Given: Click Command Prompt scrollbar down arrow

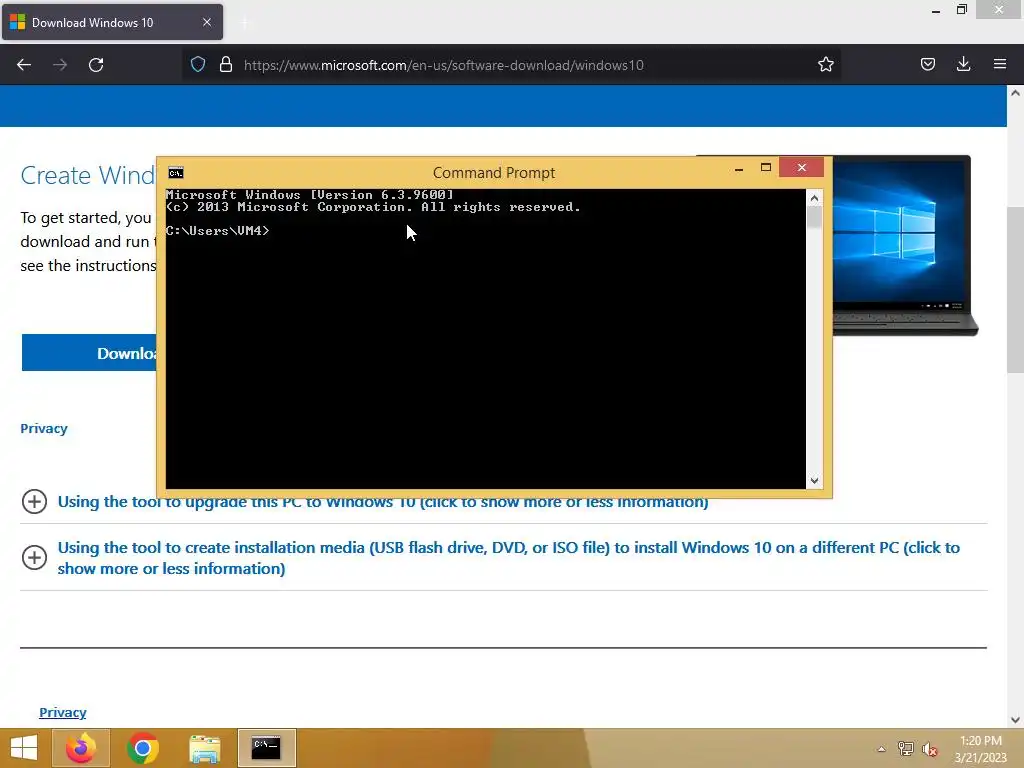Looking at the screenshot, I should coord(814,481).
